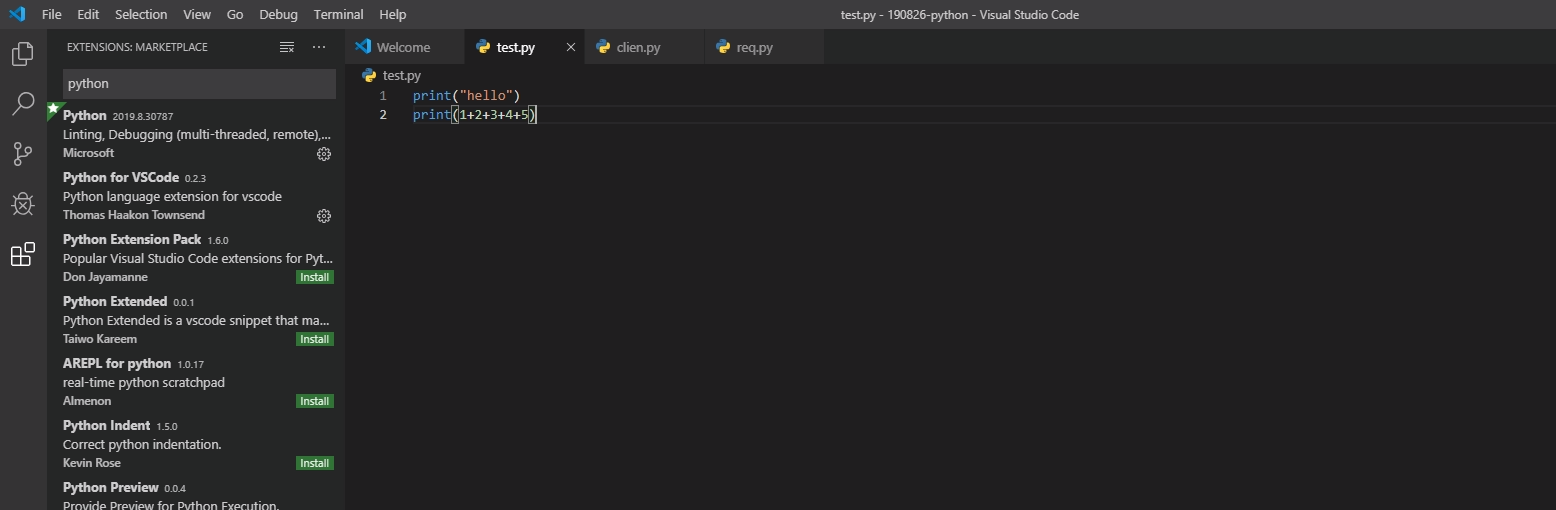Select the AREPL for python entry title
This screenshot has height=510, width=1556.
click(x=117, y=363)
